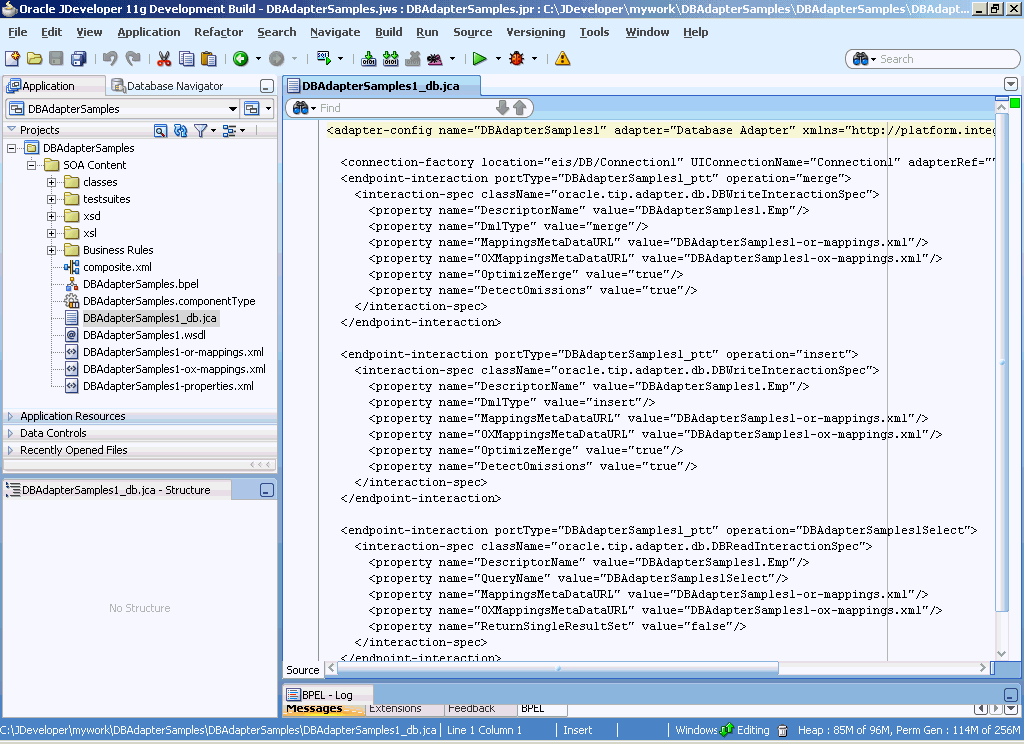The height and width of the screenshot is (744, 1024).
Task: Expand the Business Rules folder
Action: coord(52,250)
